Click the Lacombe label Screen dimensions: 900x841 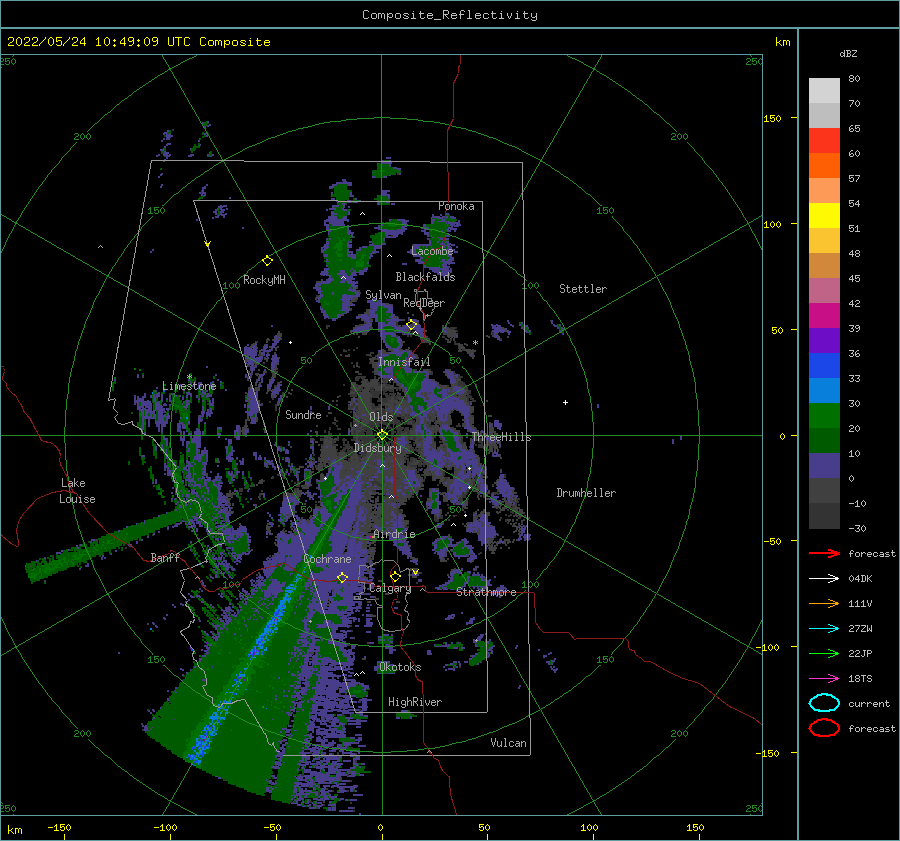pos(432,251)
